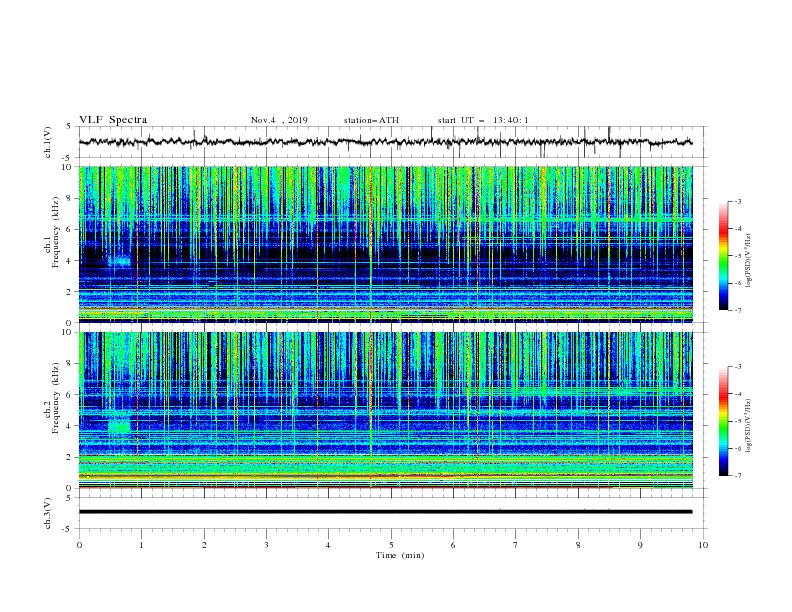This screenshot has height=612, width=792.
Task: Click the ch.3(V) axis label
Action: 48,513
